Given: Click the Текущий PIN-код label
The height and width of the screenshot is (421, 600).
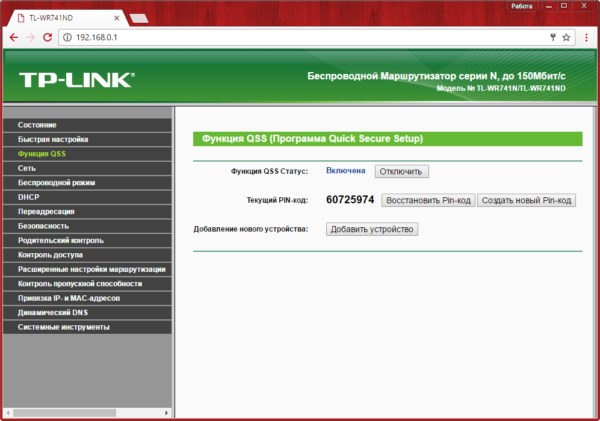Looking at the screenshot, I should pos(277,200).
